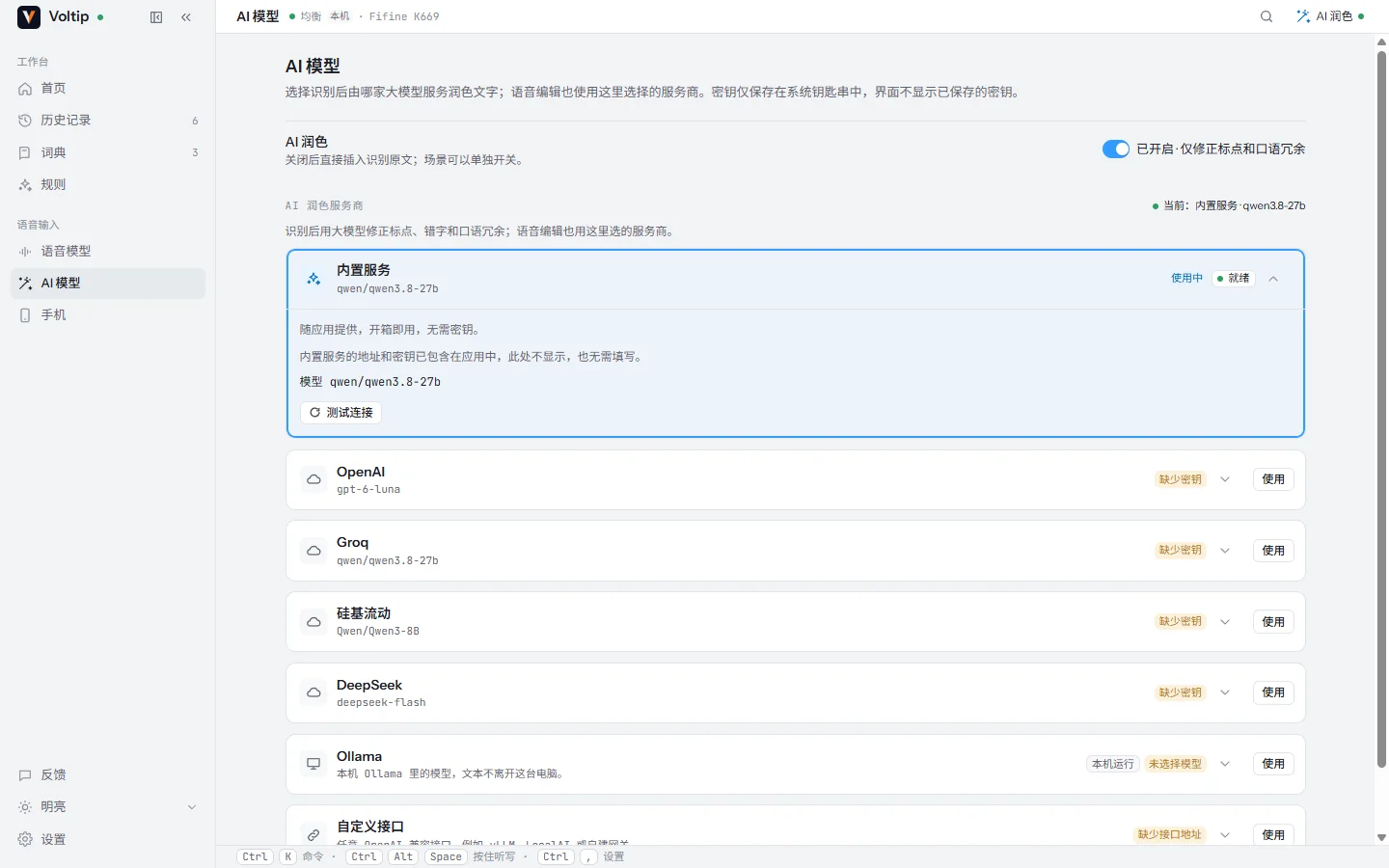Click Ctrl K 命令 shortcut hint
Image resolution: width=1389 pixels, height=868 pixels.
[x=282, y=856]
